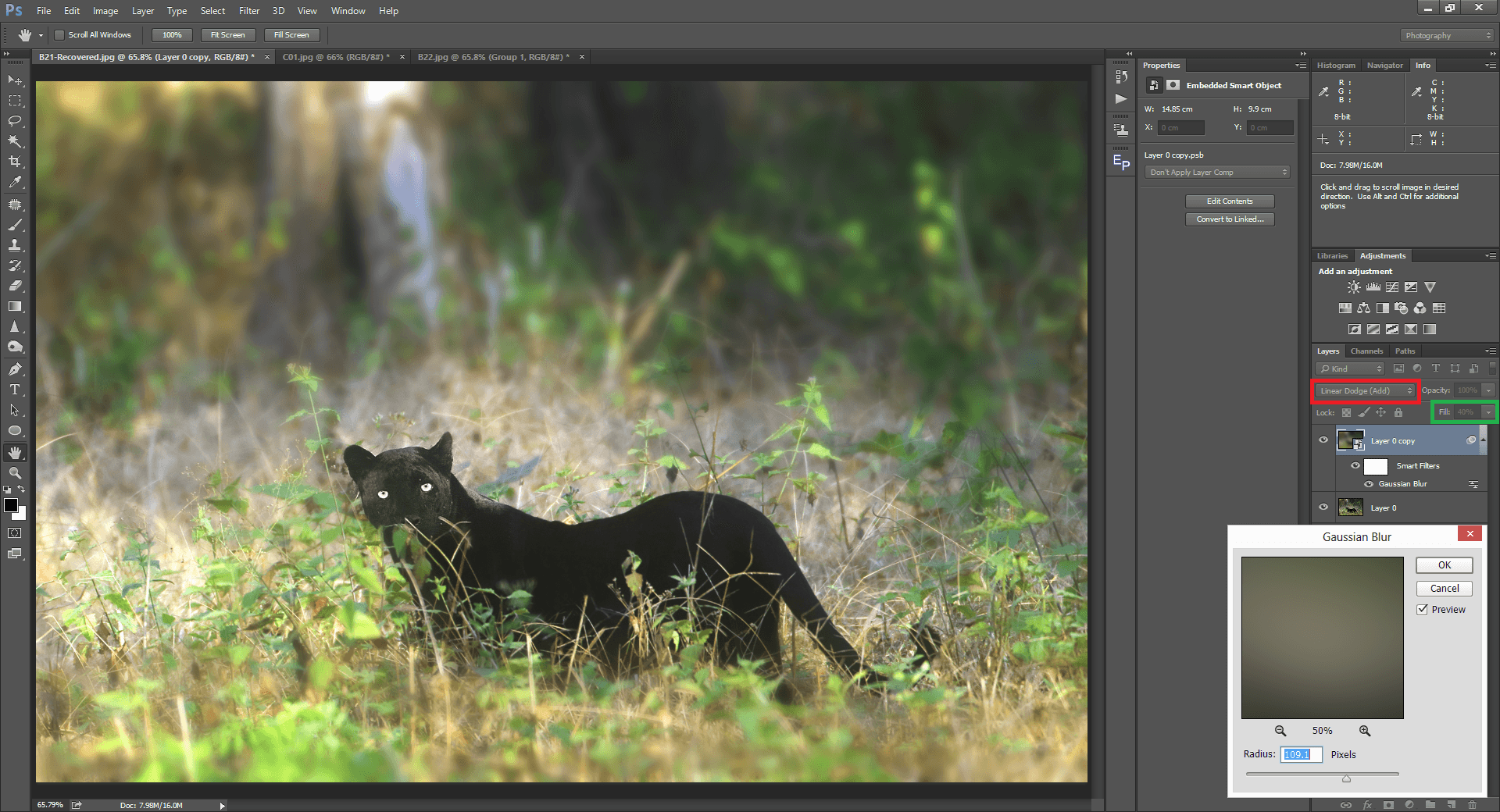Select the Zoom tool in toolbar
This screenshot has width=1500, height=812.
click(x=15, y=473)
